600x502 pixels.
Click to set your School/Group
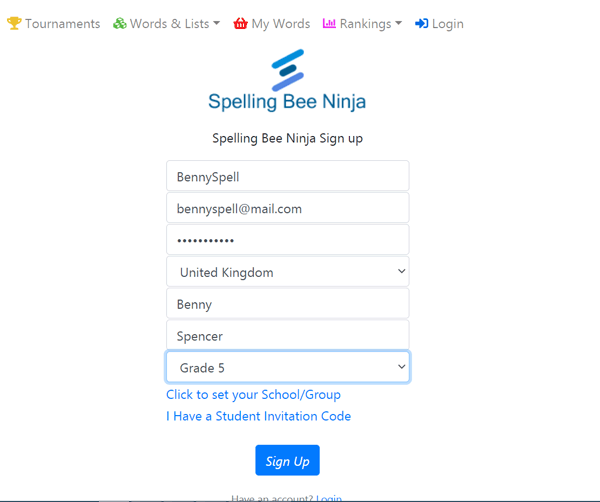point(253,394)
